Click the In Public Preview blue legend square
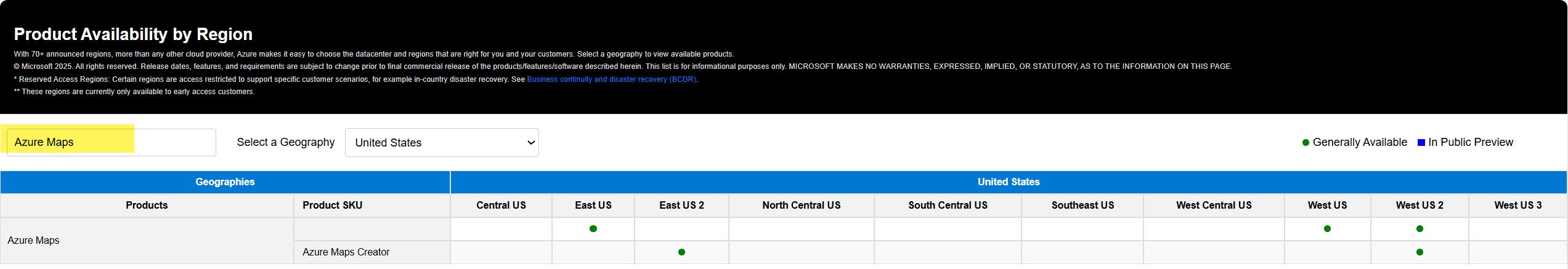Viewport: 1568px width, 269px height. coord(1421,143)
